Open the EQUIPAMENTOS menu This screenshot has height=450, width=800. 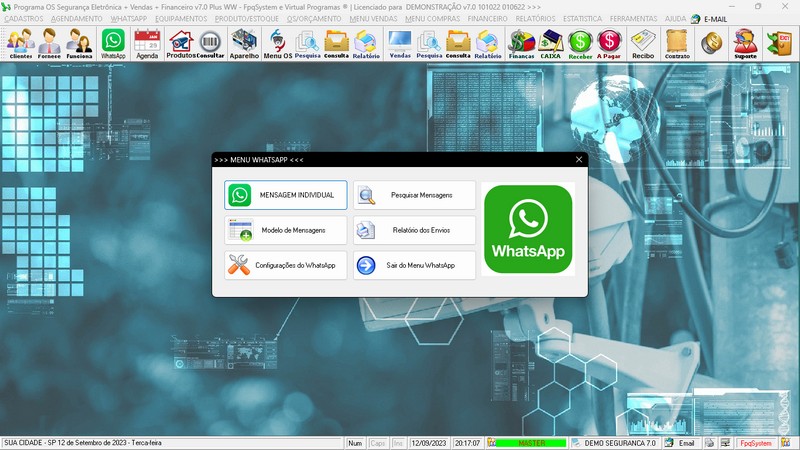pyautogui.click(x=181, y=19)
